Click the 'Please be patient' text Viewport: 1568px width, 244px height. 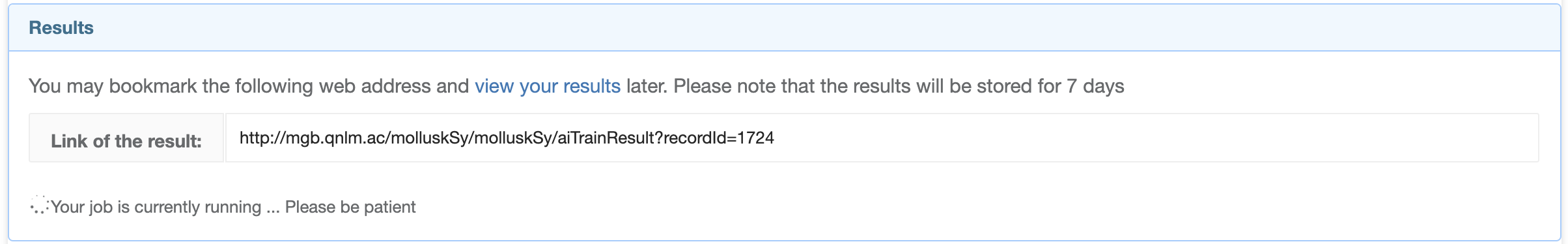tap(350, 207)
